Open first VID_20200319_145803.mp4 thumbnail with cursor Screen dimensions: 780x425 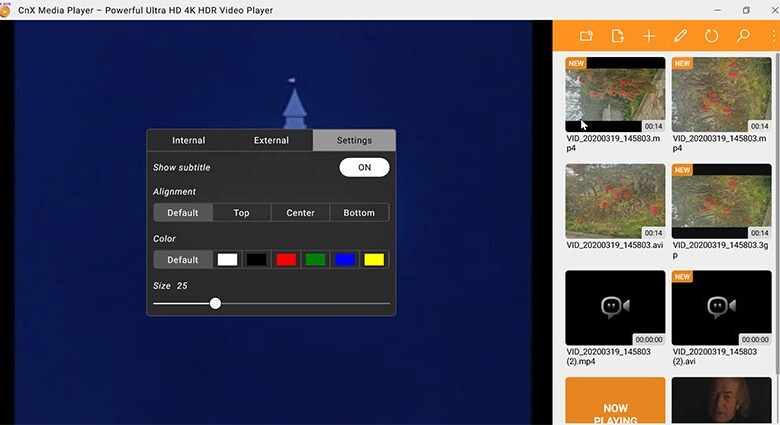click(x=615, y=95)
